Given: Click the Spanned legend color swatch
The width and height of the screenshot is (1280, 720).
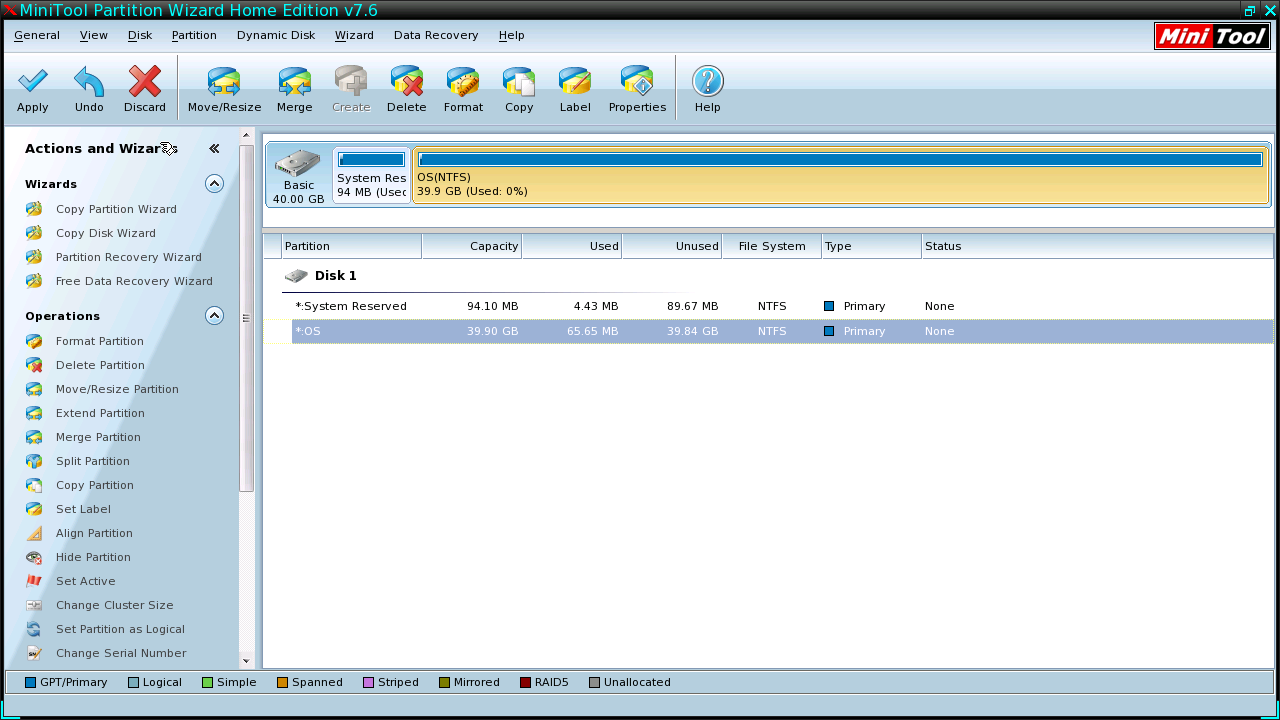Looking at the screenshot, I should tap(283, 682).
